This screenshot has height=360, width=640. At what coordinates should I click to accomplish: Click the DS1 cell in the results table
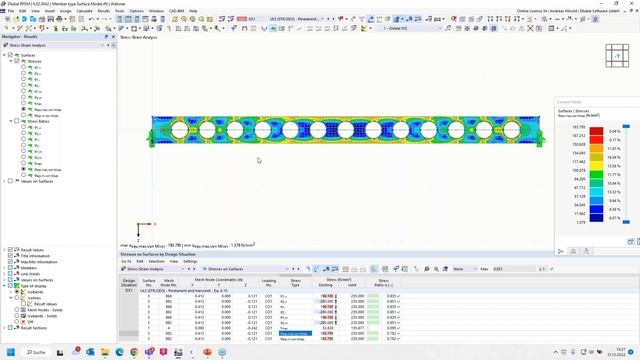coord(129,290)
